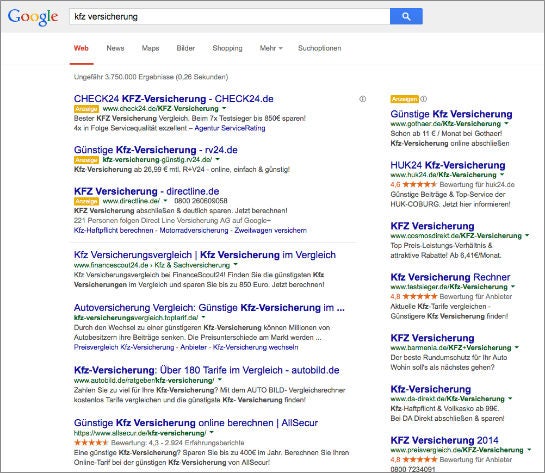
Task: Open dropdown arrow next to allsecur.de URL
Action: pos(211,433)
